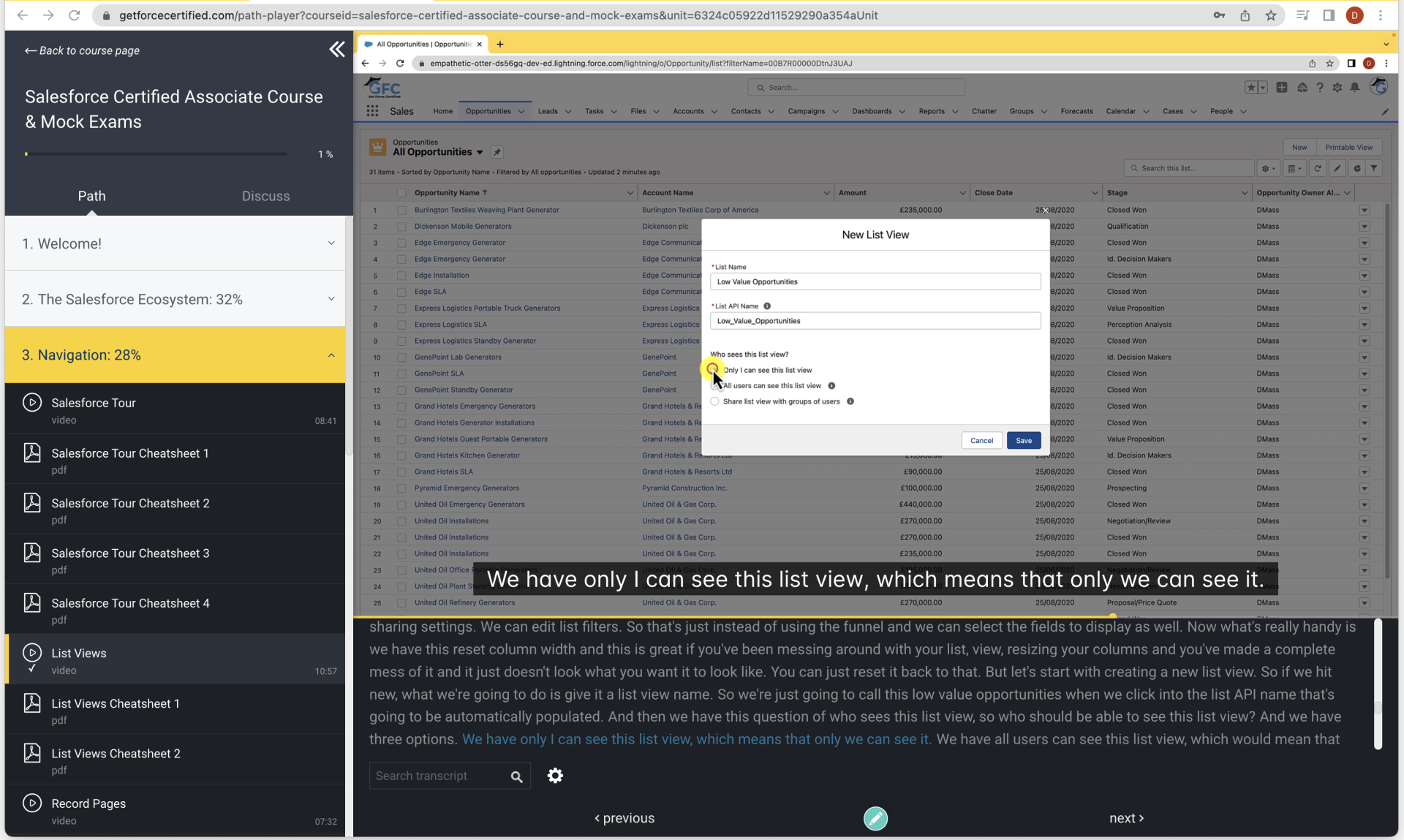Screen dimensions: 1404x840
Task: Bookmark this page with the star icon
Action: [x=1271, y=15]
